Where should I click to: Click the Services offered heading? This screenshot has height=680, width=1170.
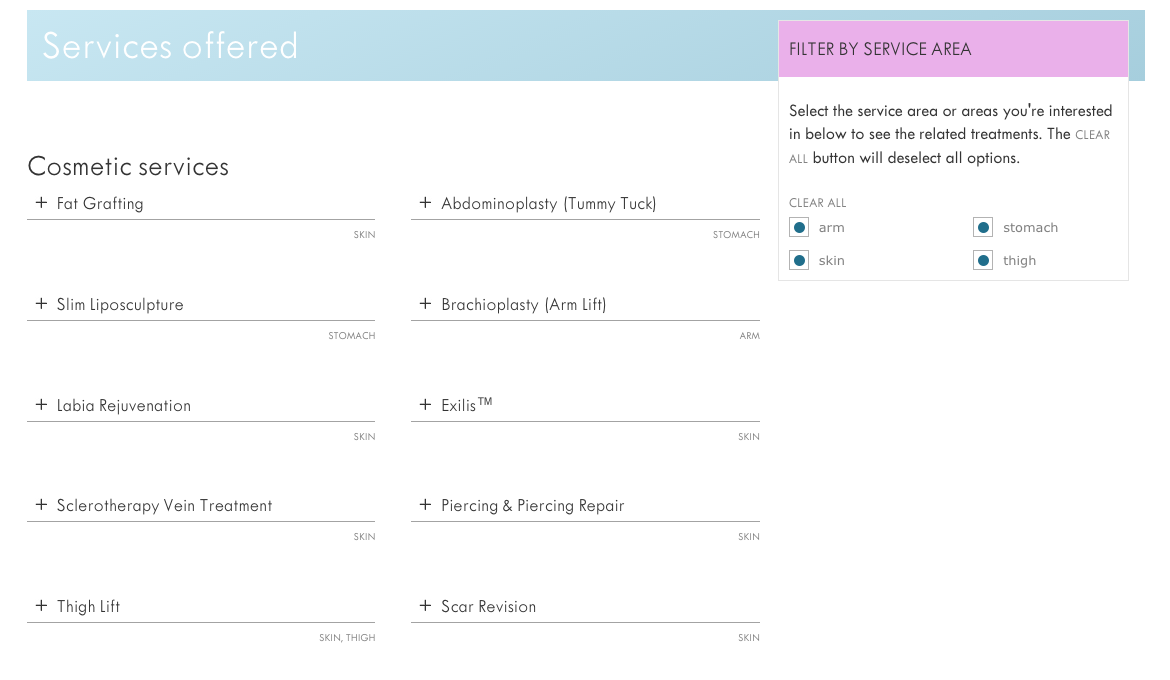170,46
